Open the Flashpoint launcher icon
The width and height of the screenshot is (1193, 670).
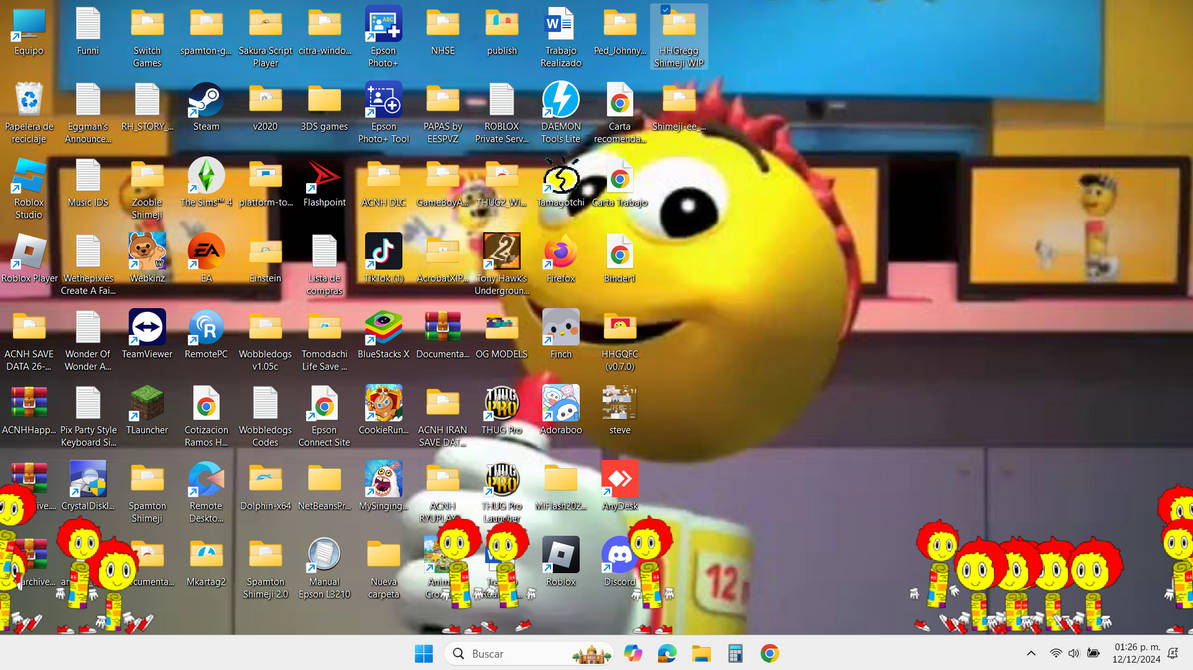click(x=324, y=183)
